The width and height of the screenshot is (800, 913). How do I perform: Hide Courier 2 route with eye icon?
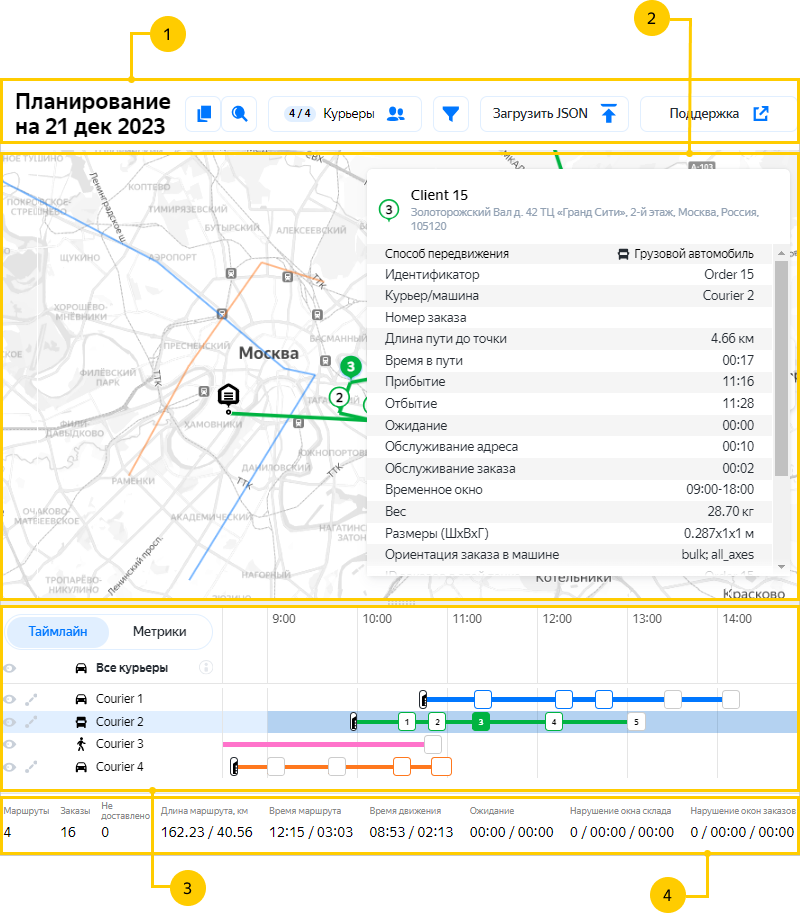(11, 721)
